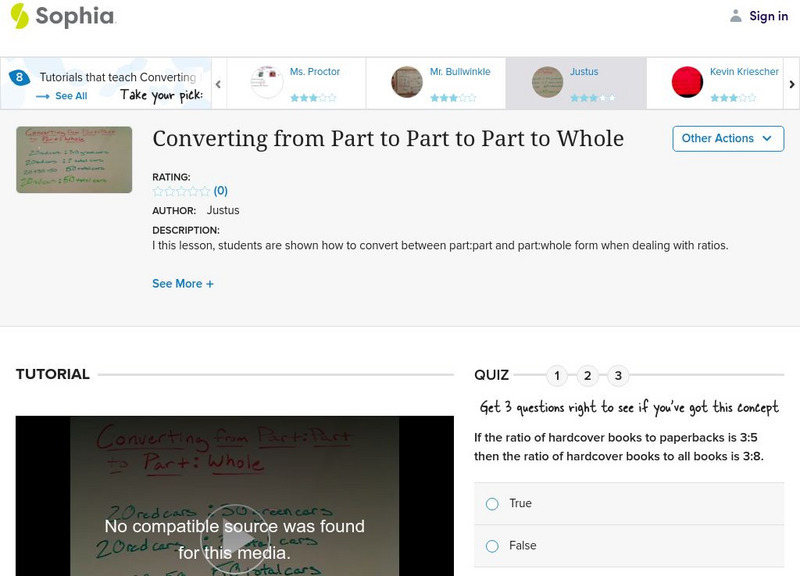Choose Mr. Bullwinkle's tutorial name

tap(460, 72)
